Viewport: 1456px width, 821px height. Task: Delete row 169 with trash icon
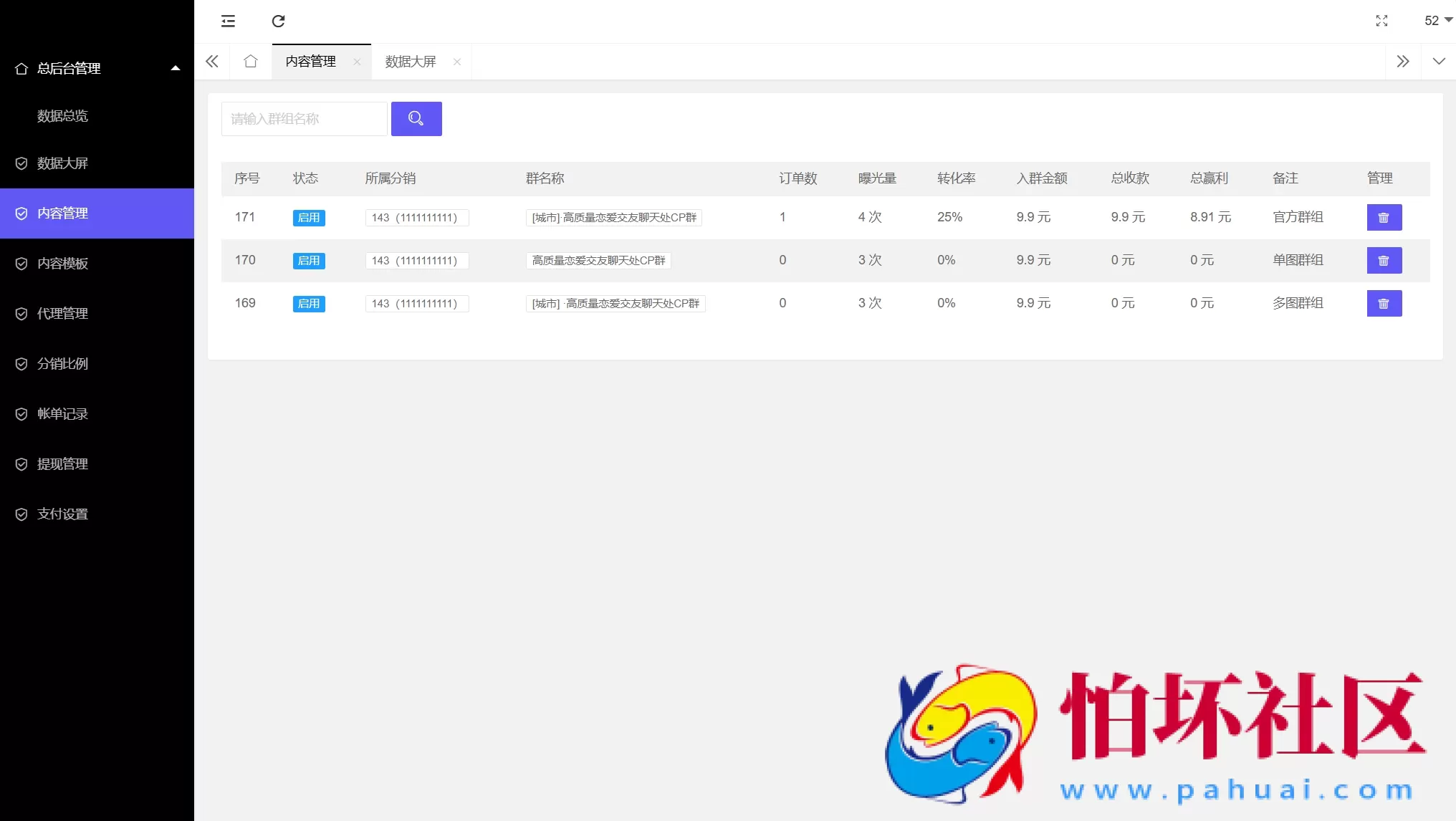[1384, 304]
